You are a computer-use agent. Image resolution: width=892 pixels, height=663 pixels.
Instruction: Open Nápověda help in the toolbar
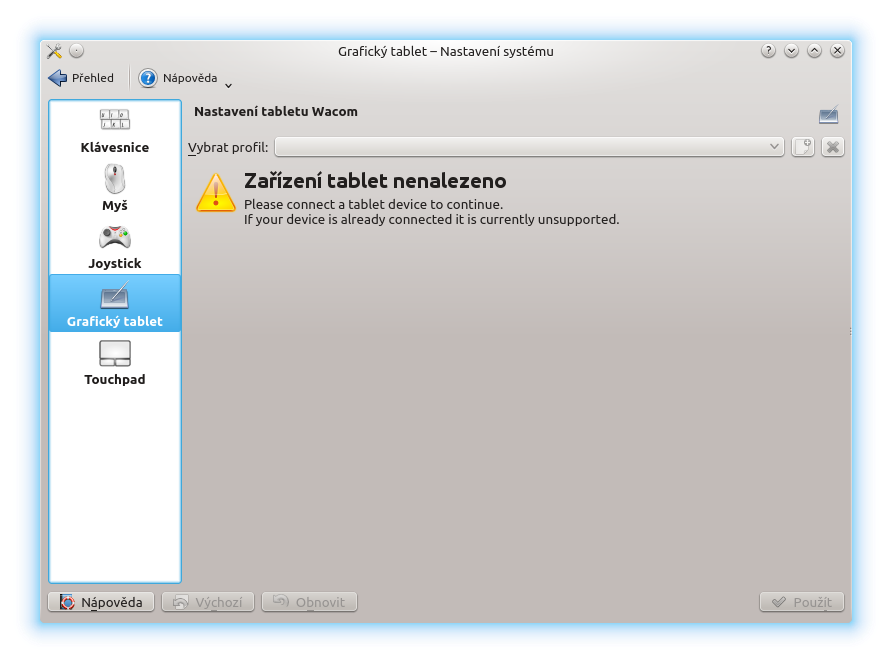178,78
